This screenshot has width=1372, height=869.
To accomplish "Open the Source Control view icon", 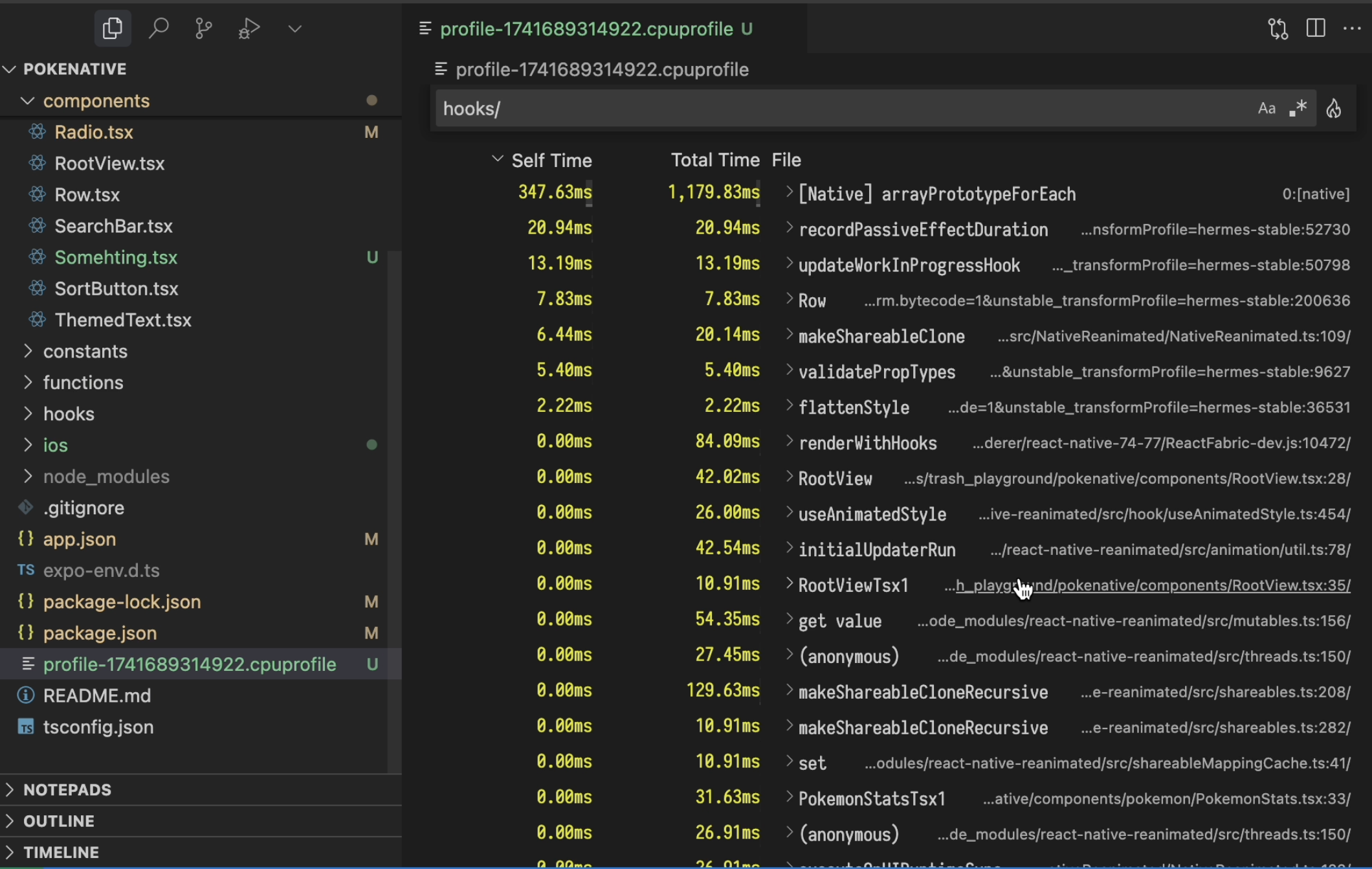I will [203, 28].
